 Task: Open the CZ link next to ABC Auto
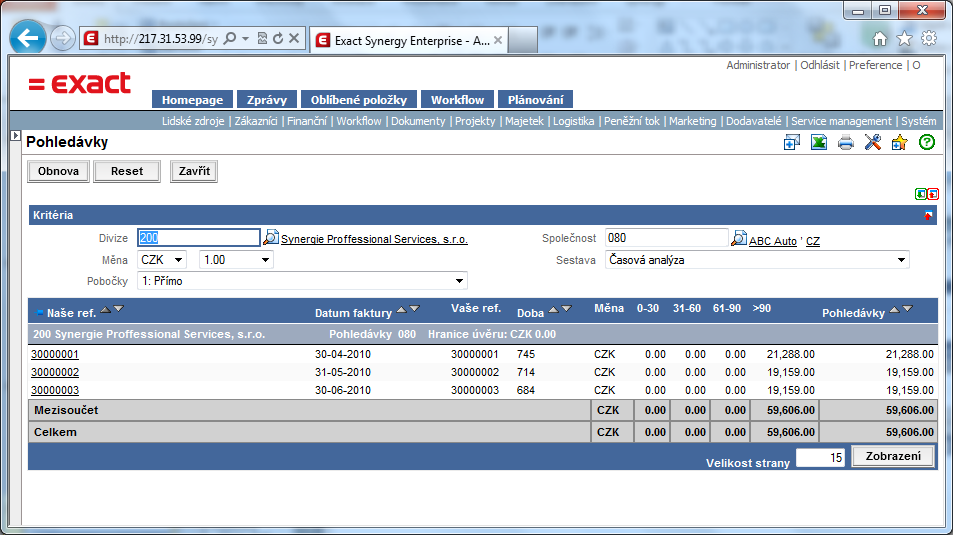(813, 241)
